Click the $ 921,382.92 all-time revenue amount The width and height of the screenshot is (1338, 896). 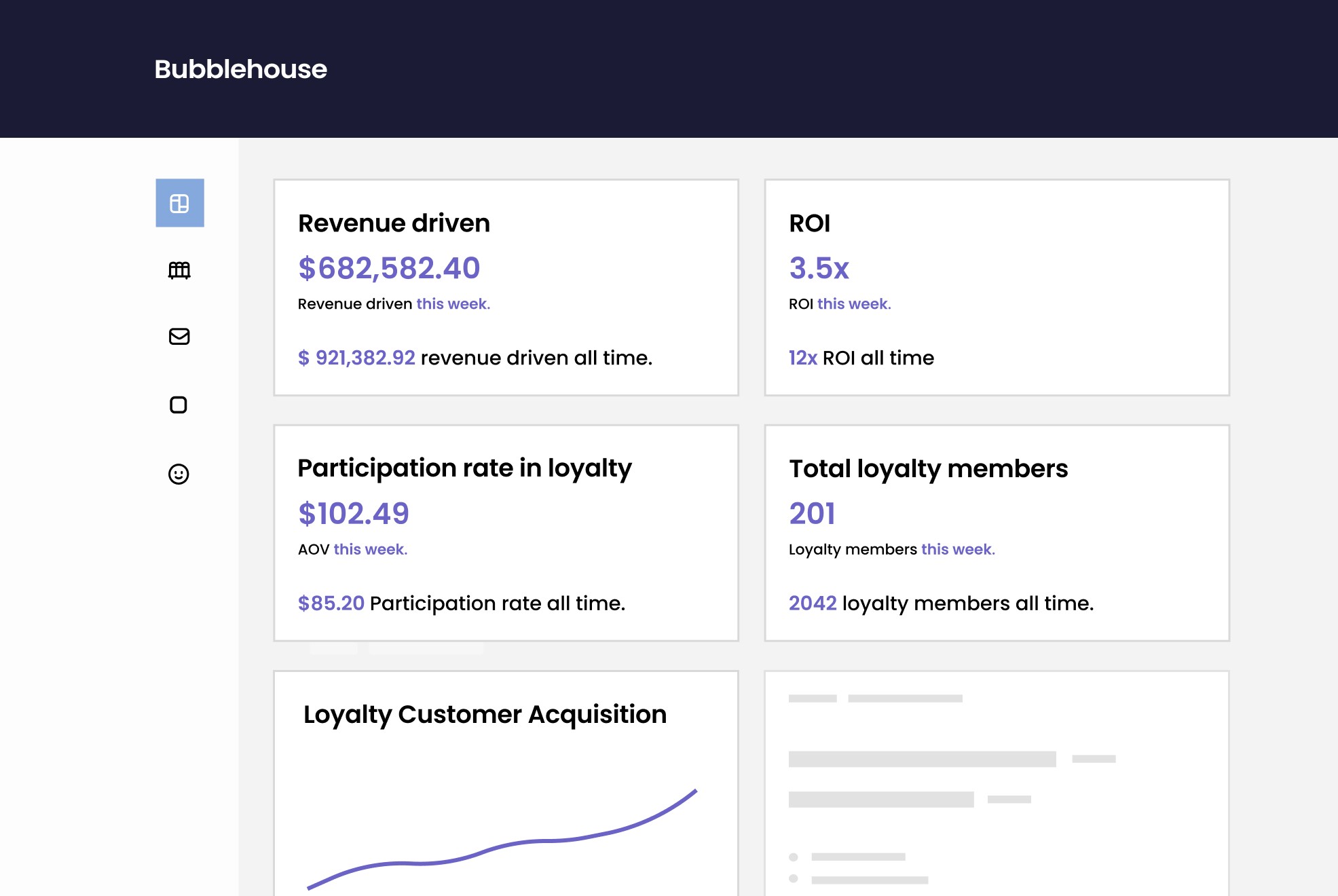click(x=356, y=358)
